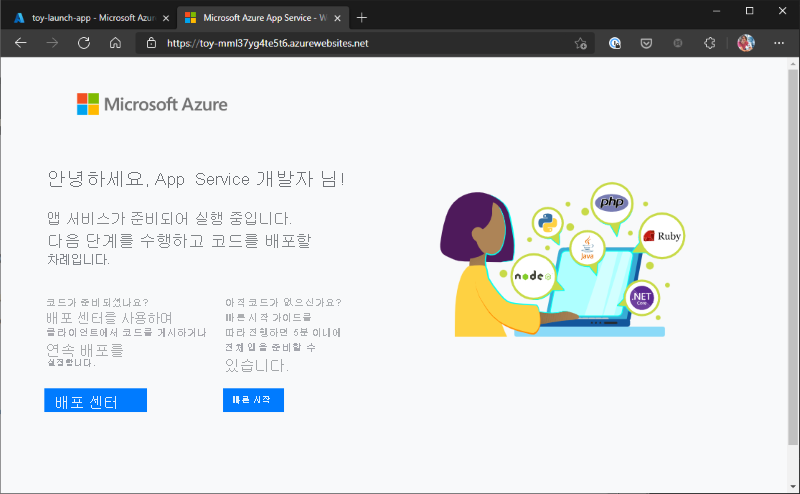This screenshot has height=494, width=800.
Task: View site info via the lock icon
Action: pyautogui.click(x=152, y=43)
